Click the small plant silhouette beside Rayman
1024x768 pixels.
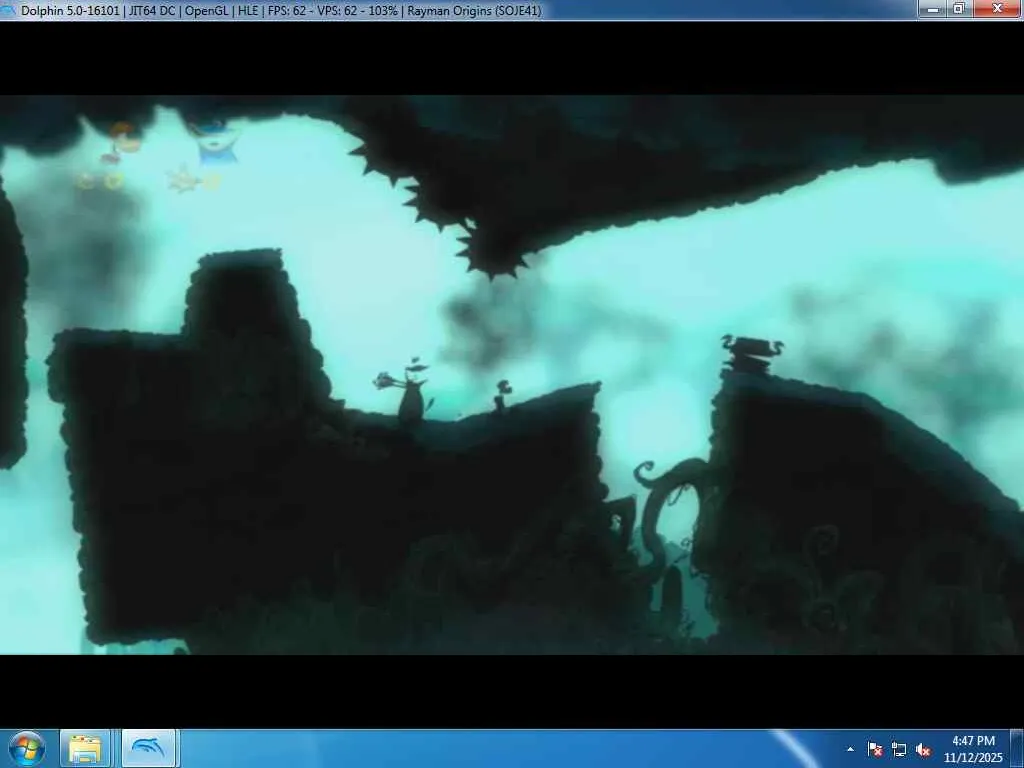pyautogui.click(x=502, y=396)
